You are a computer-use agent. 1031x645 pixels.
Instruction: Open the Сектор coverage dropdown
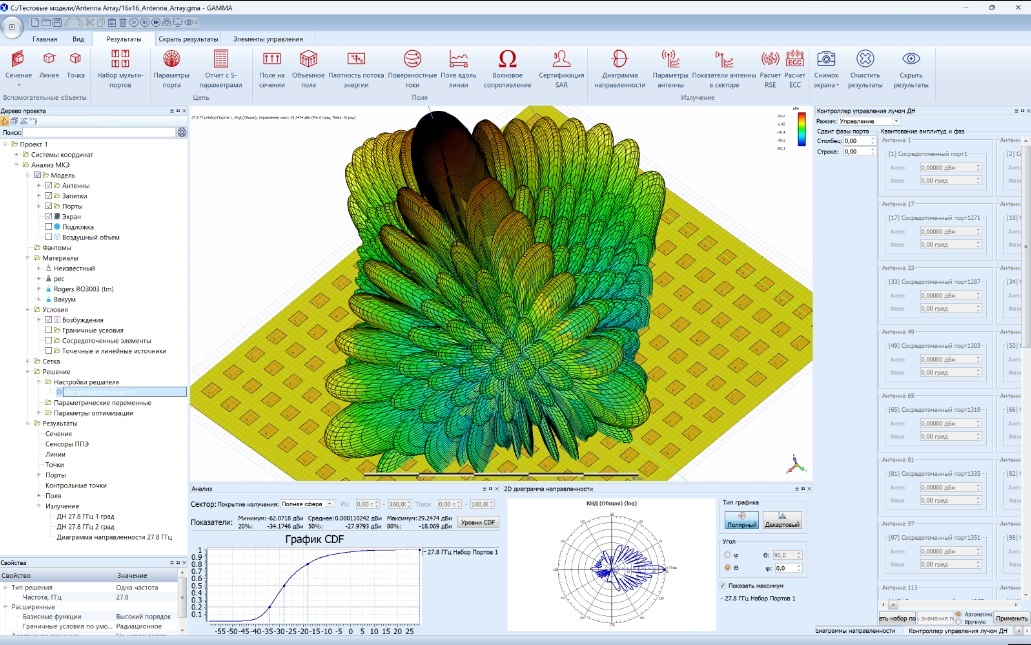click(306, 505)
